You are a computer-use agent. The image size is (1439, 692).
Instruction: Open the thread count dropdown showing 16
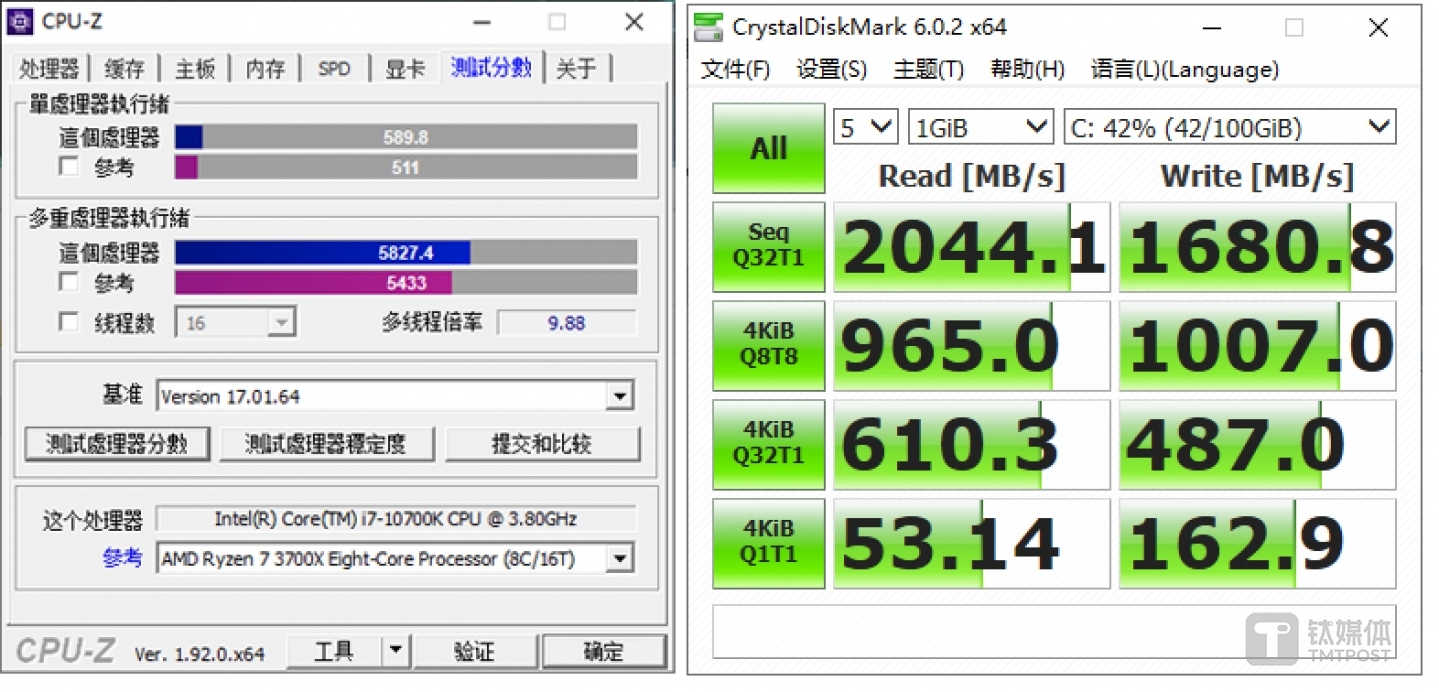coord(236,323)
